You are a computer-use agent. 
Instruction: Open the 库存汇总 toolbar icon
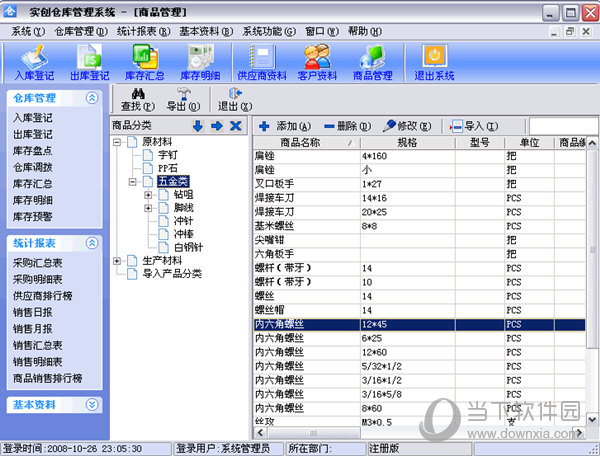pyautogui.click(x=143, y=61)
